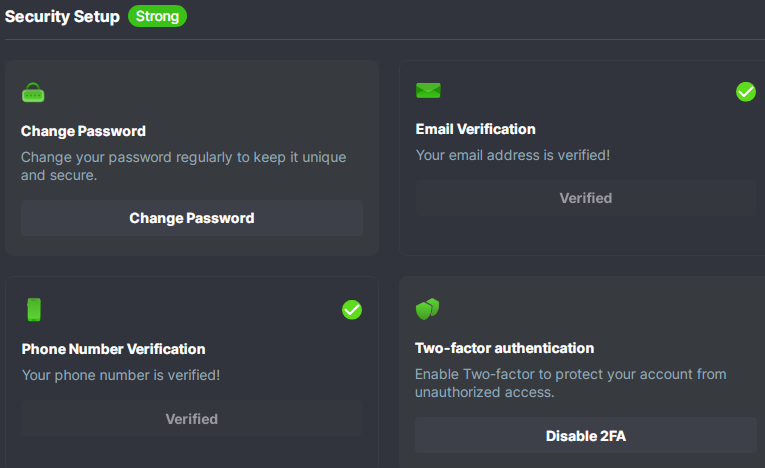
Task: Click the Email Verification card title
Action: [x=475, y=129]
